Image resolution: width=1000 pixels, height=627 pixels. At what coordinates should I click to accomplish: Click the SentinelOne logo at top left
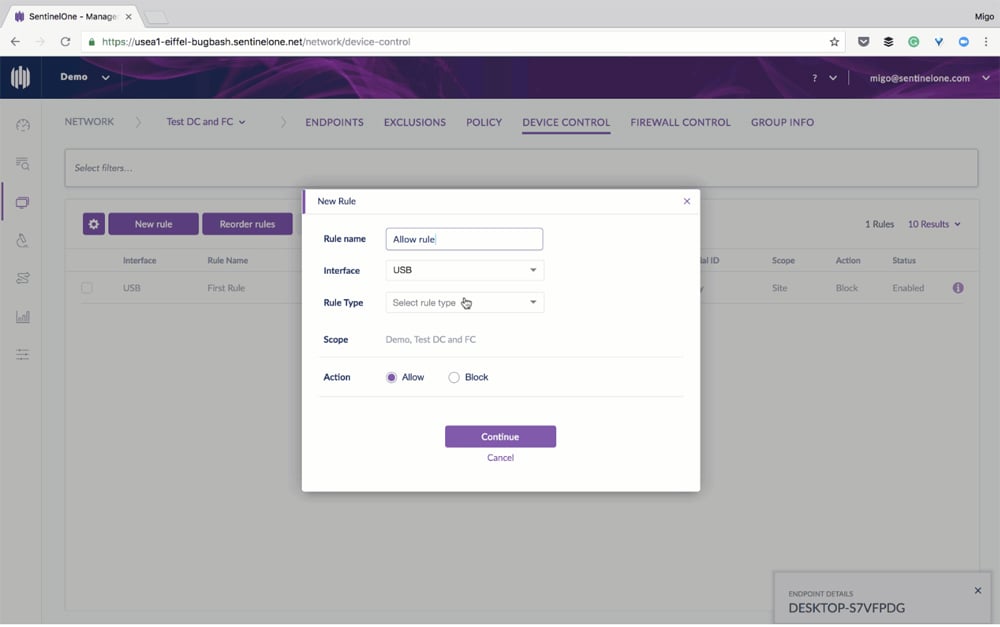[20, 78]
